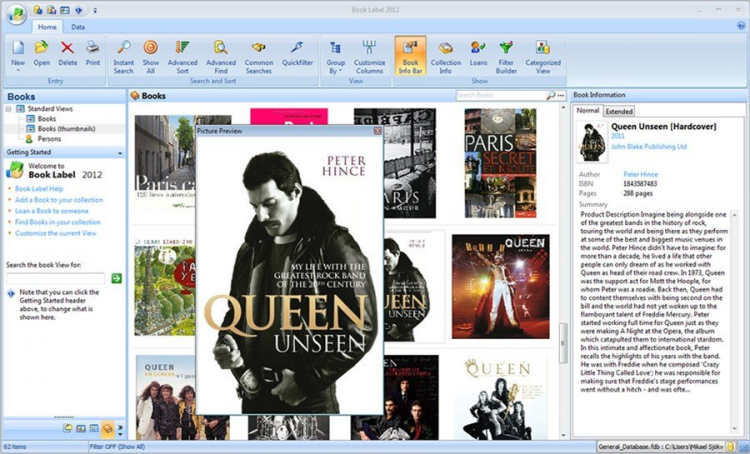Click the Show All target icon
Screen dimensions: 750x454
pyautogui.click(x=151, y=49)
